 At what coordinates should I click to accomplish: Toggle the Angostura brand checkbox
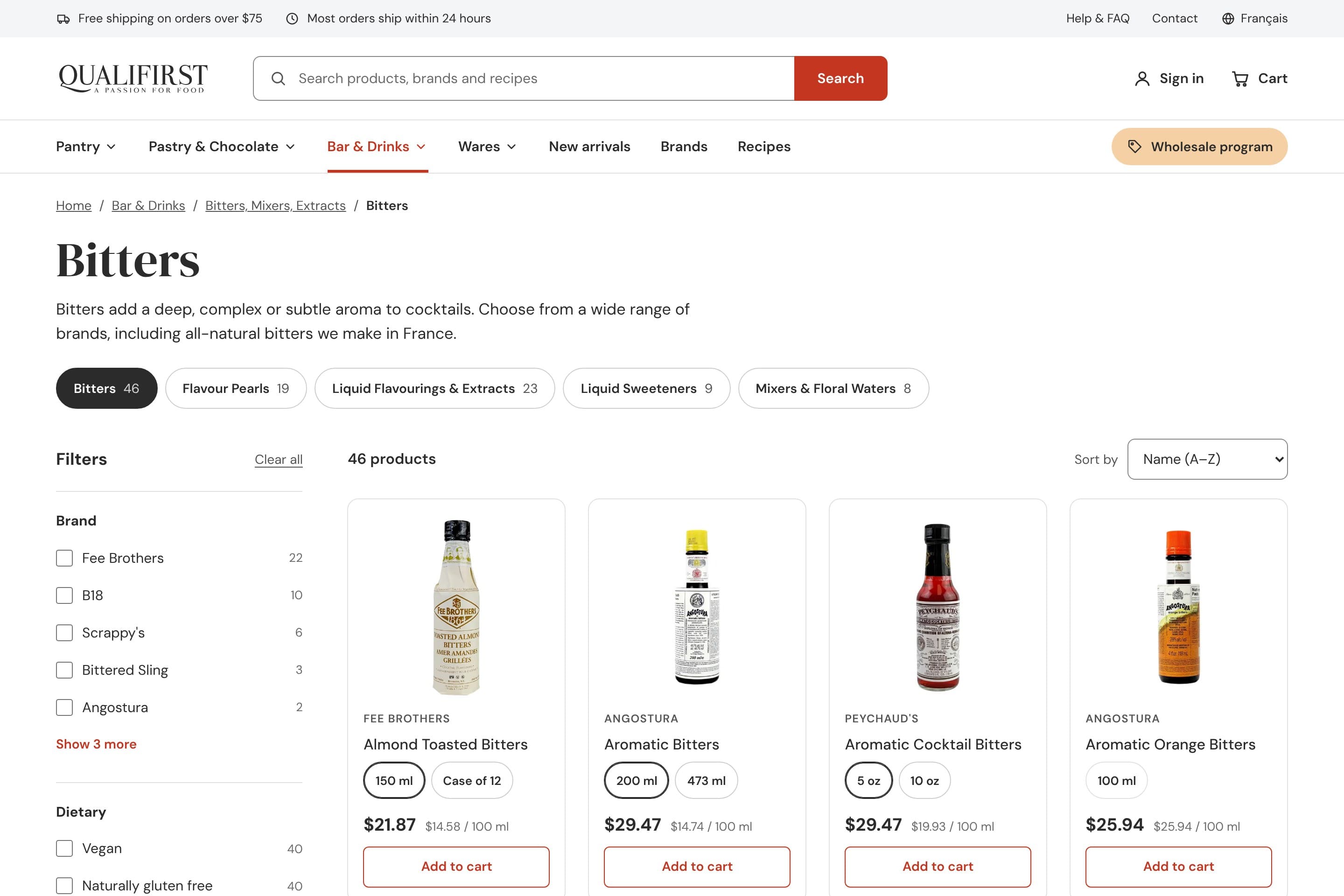point(64,707)
